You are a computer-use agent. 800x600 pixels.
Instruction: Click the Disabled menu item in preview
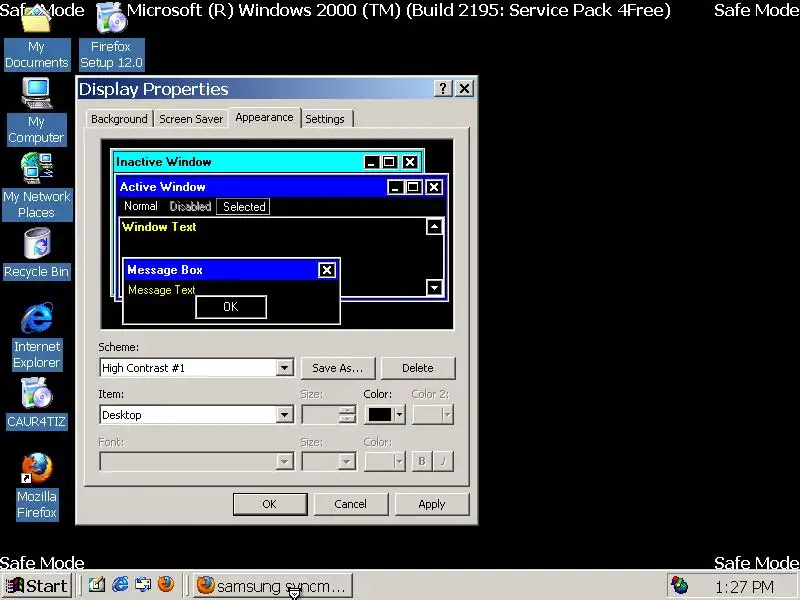coord(190,206)
